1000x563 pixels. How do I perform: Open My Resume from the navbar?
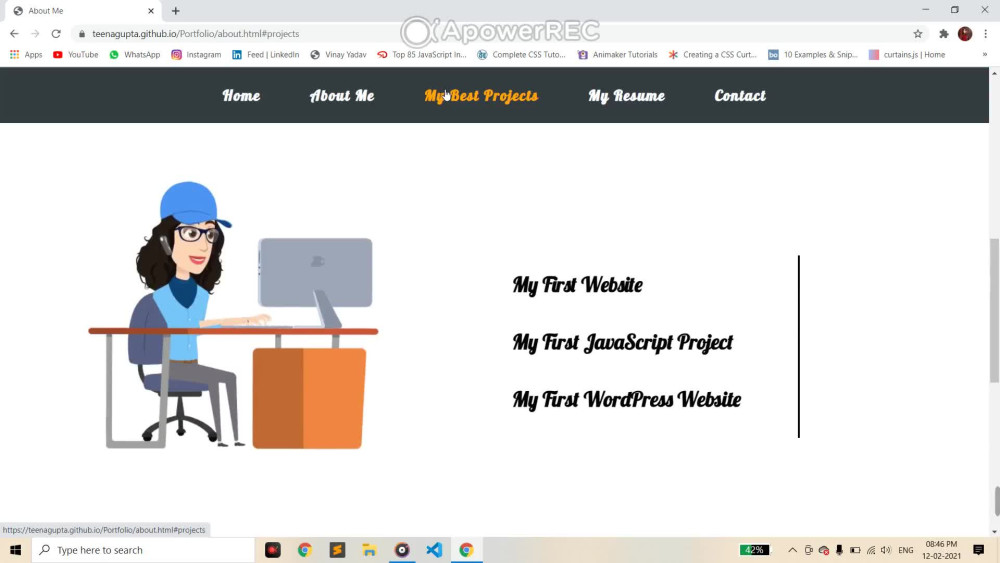point(626,96)
